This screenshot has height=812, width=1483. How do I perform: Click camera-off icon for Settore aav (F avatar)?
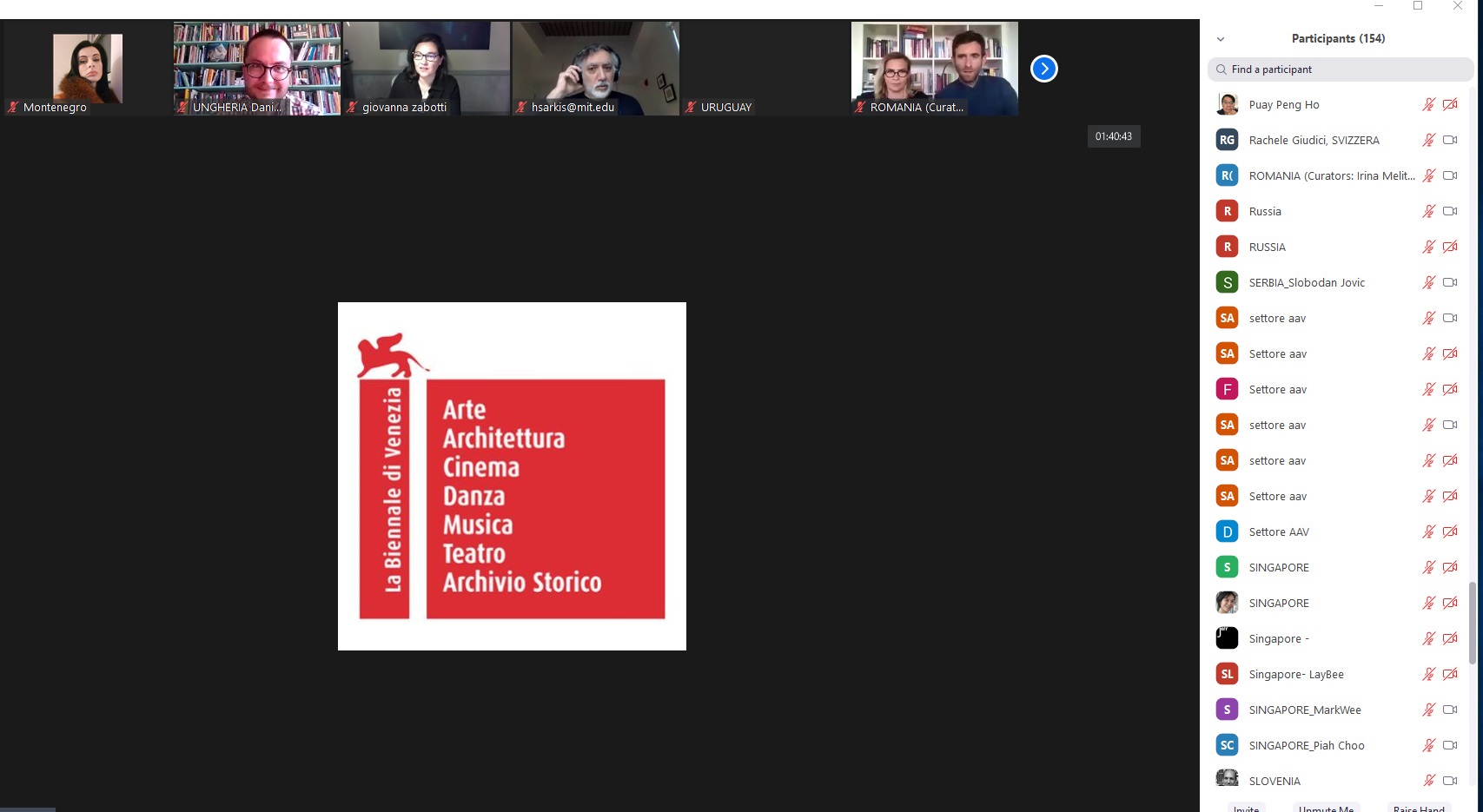click(1450, 389)
